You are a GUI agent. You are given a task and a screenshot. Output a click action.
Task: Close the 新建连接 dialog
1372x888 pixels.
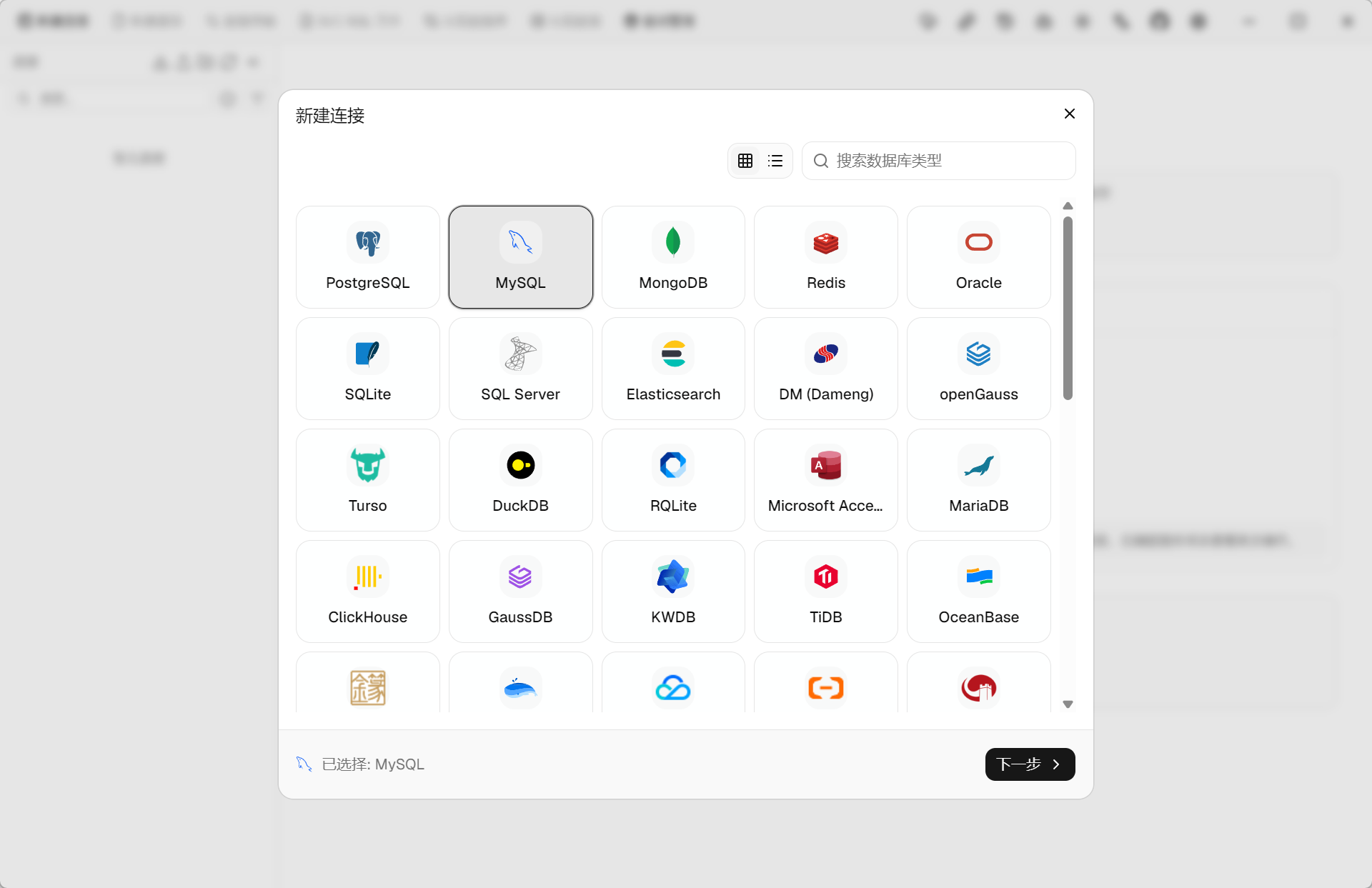(1070, 114)
